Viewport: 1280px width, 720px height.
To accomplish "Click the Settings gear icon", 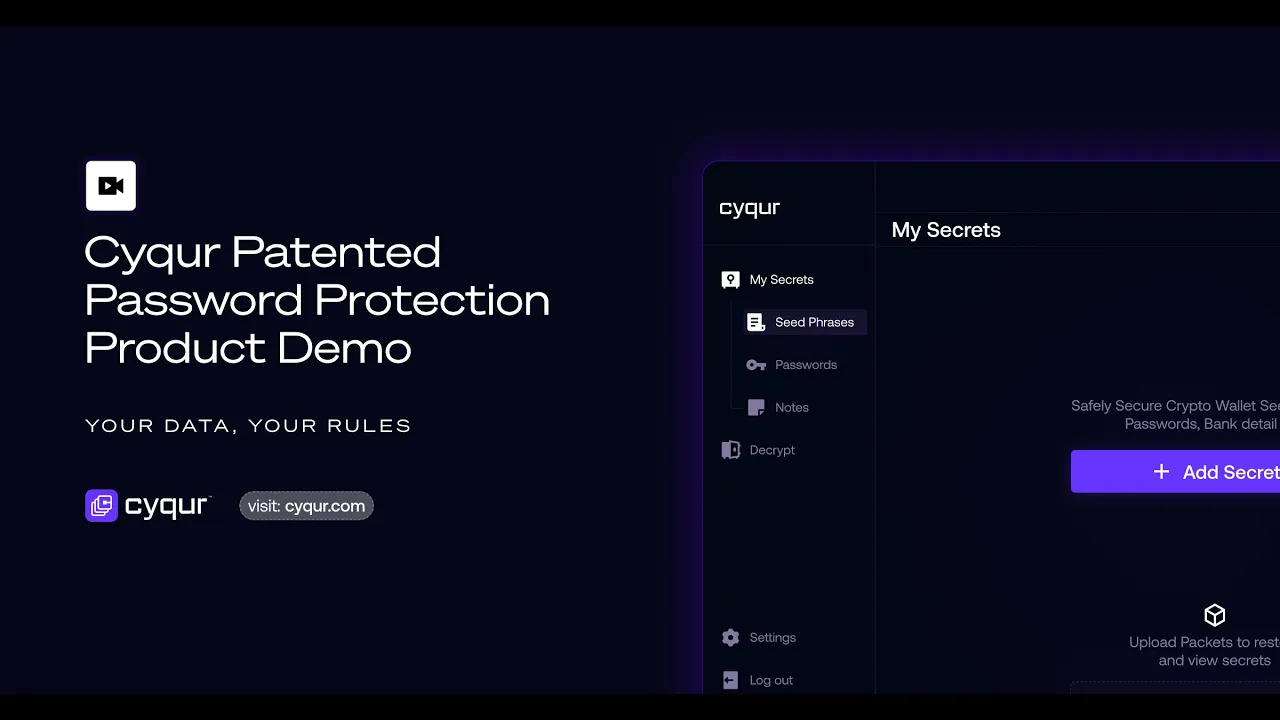I will coord(731,638).
